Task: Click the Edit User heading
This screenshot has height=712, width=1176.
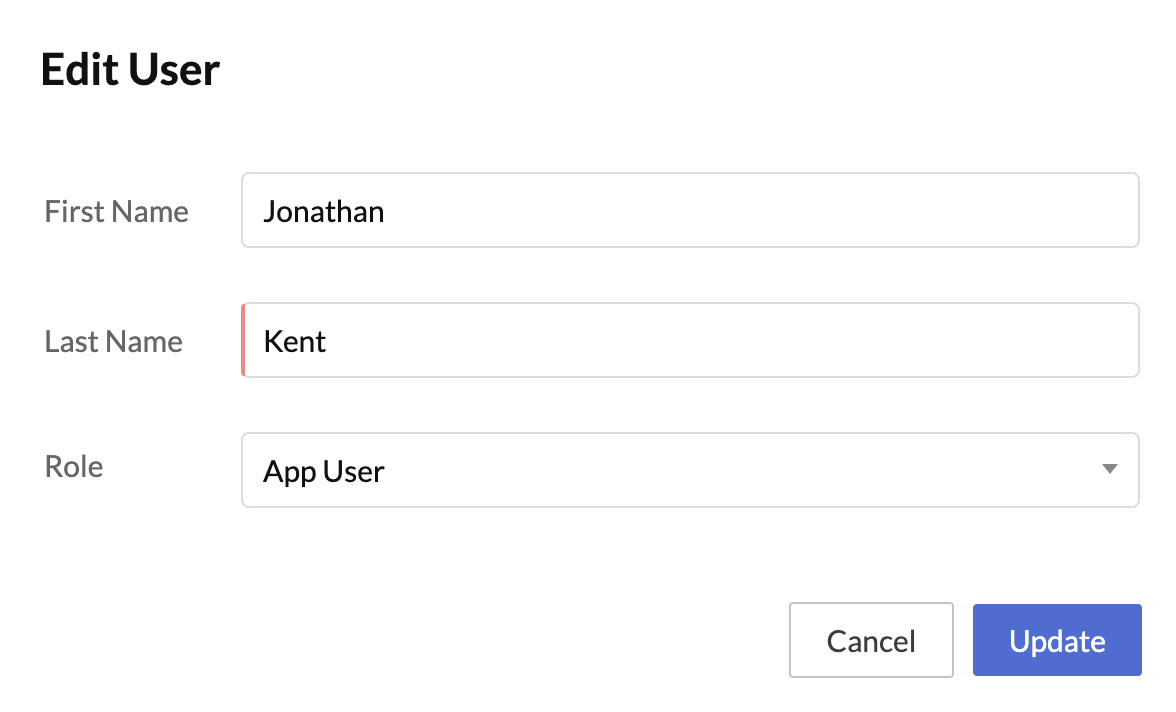Action: tap(129, 68)
